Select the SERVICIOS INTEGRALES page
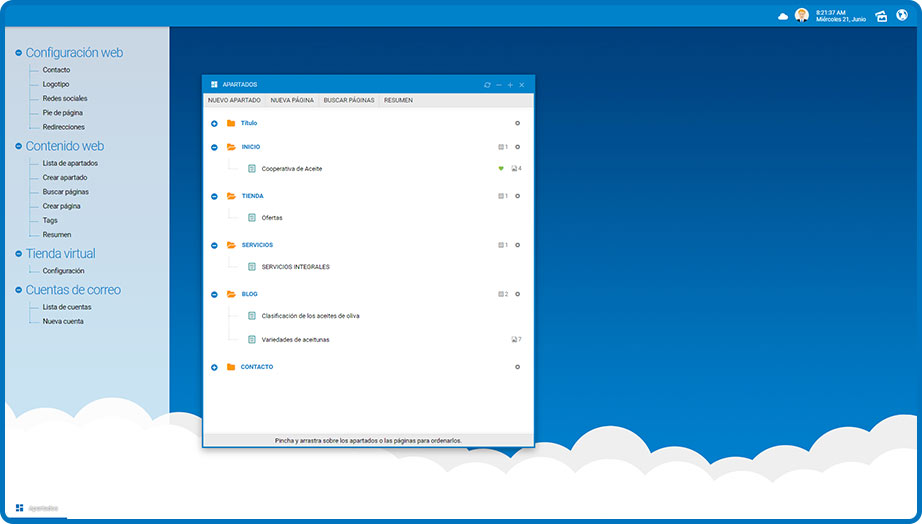This screenshot has height=524, width=922. coord(295,267)
